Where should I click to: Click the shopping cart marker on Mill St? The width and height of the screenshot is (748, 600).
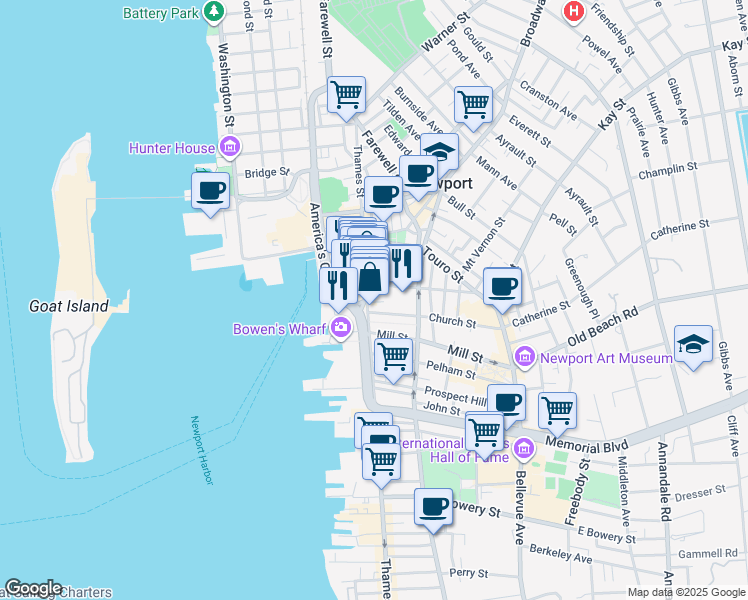pos(394,355)
